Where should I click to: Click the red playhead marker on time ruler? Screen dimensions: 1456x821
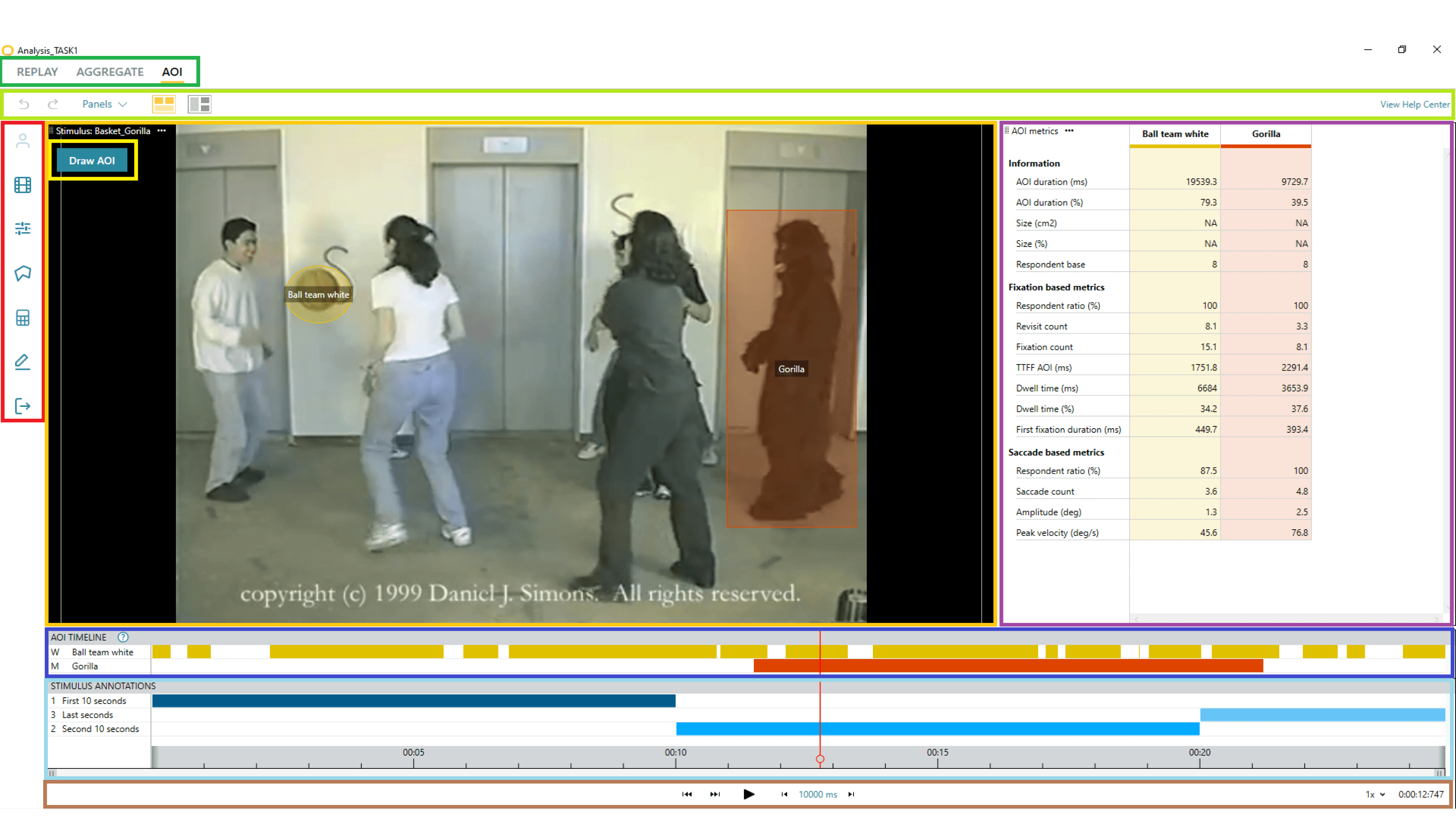click(x=820, y=759)
